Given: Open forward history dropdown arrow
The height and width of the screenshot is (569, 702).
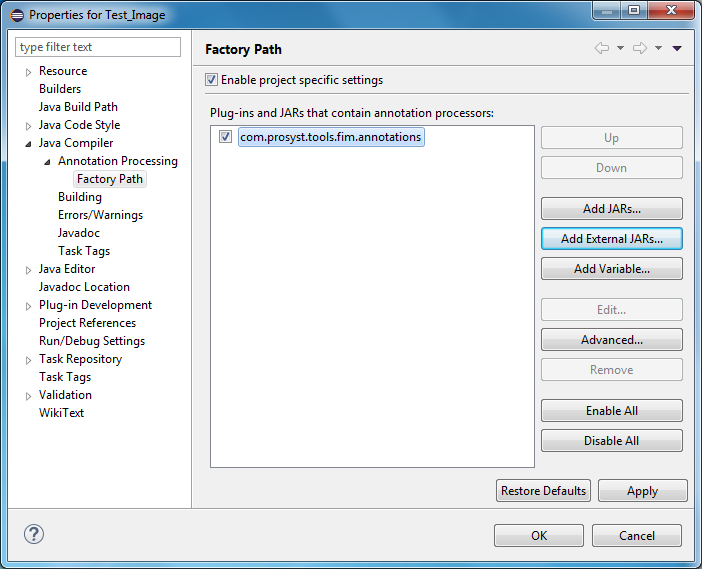Looking at the screenshot, I should tap(659, 48).
